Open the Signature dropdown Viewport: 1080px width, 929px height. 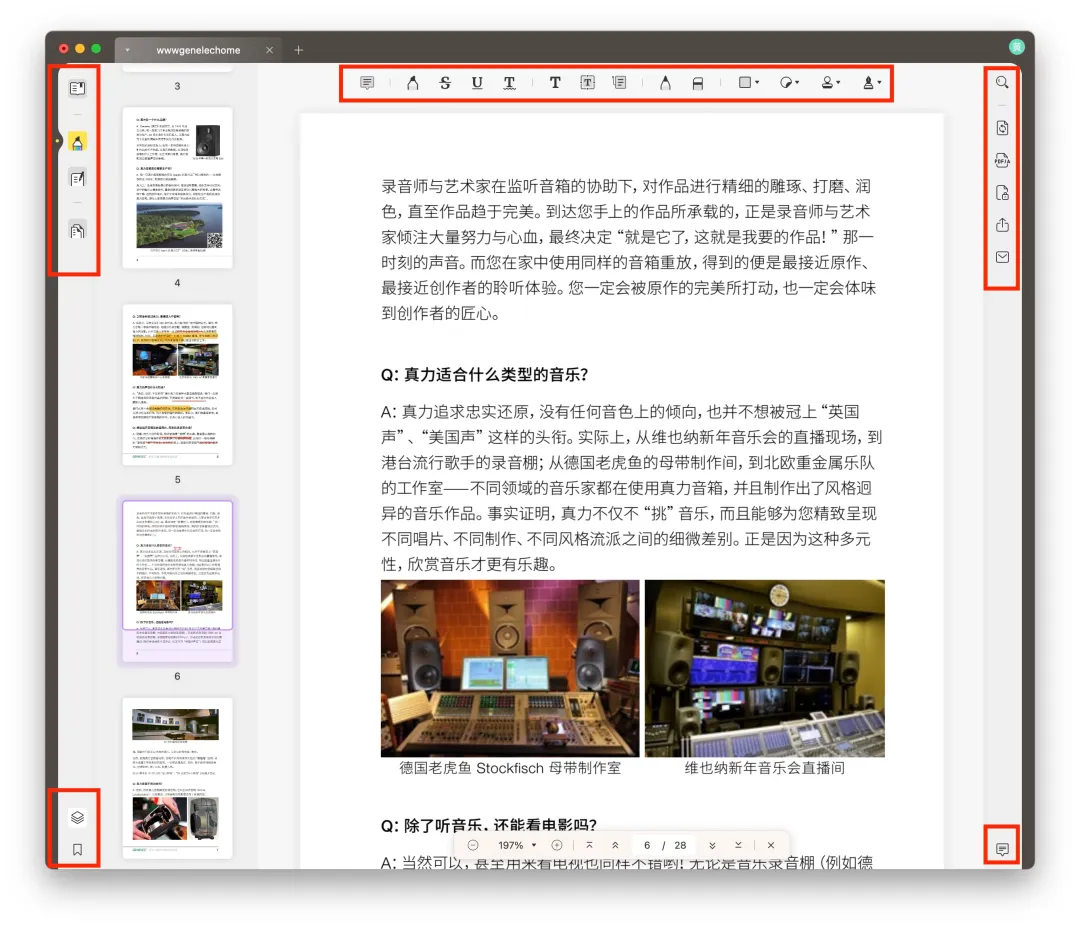coord(871,83)
